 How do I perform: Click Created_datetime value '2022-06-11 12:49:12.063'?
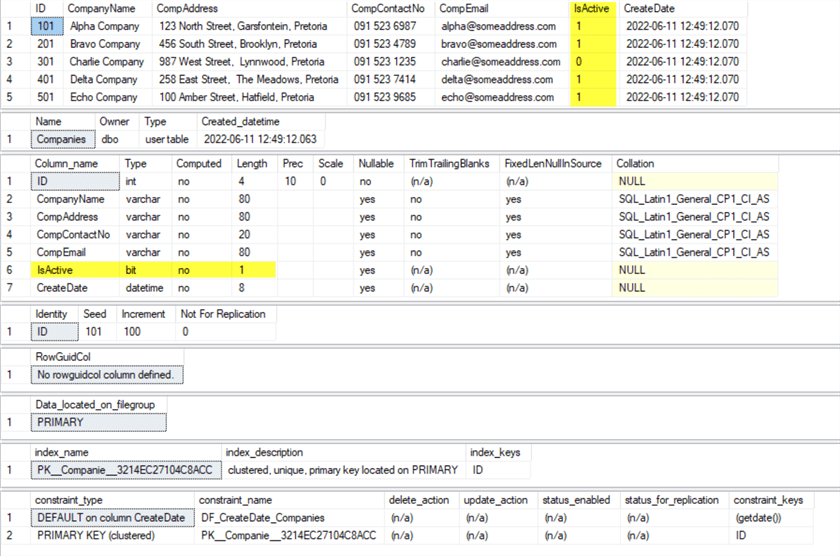click(260, 139)
